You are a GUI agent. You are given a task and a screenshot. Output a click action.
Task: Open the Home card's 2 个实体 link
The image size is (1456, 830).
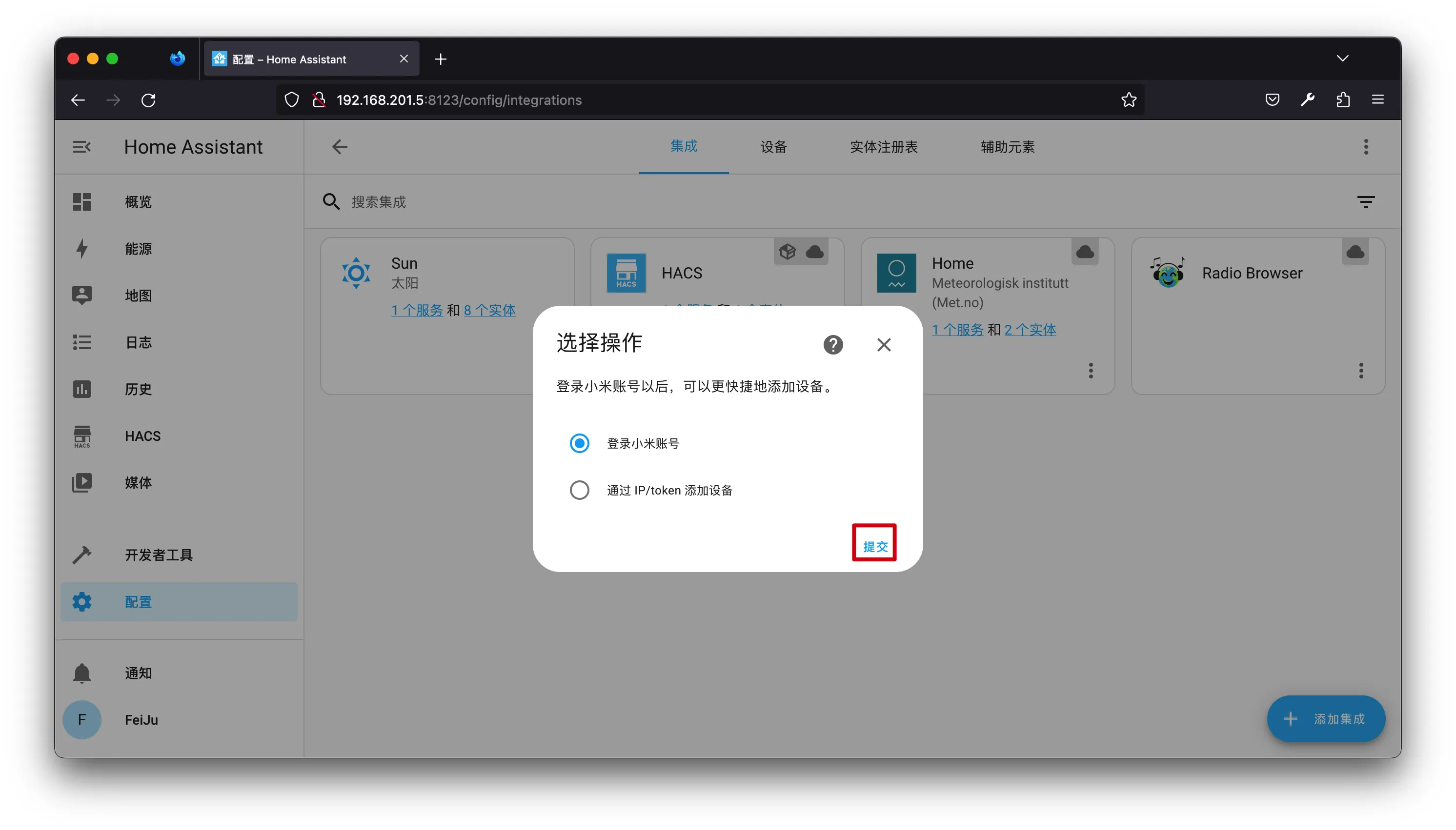pyautogui.click(x=1030, y=330)
